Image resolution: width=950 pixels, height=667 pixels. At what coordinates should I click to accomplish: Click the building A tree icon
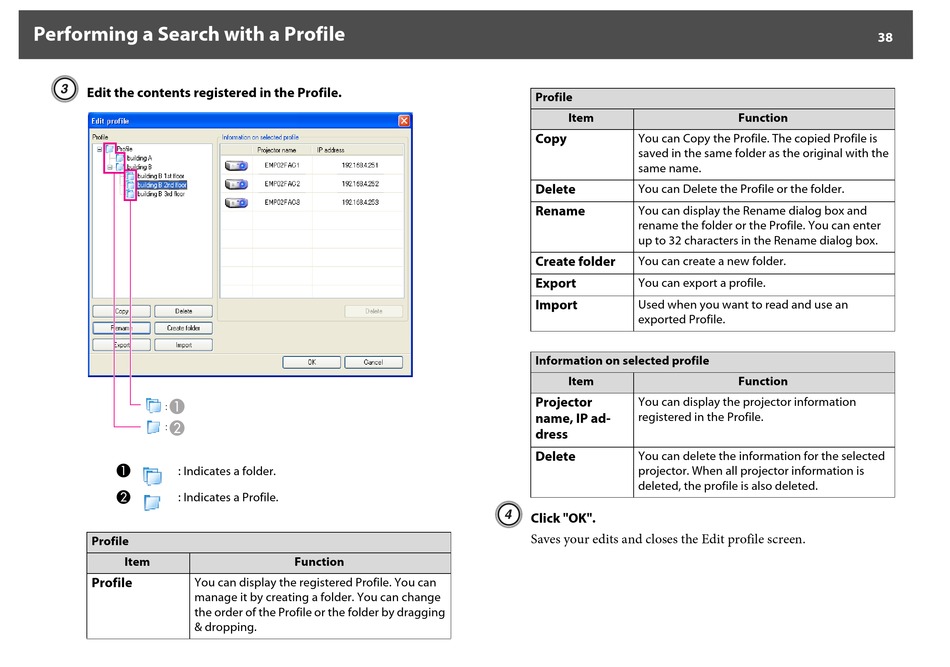(121, 158)
